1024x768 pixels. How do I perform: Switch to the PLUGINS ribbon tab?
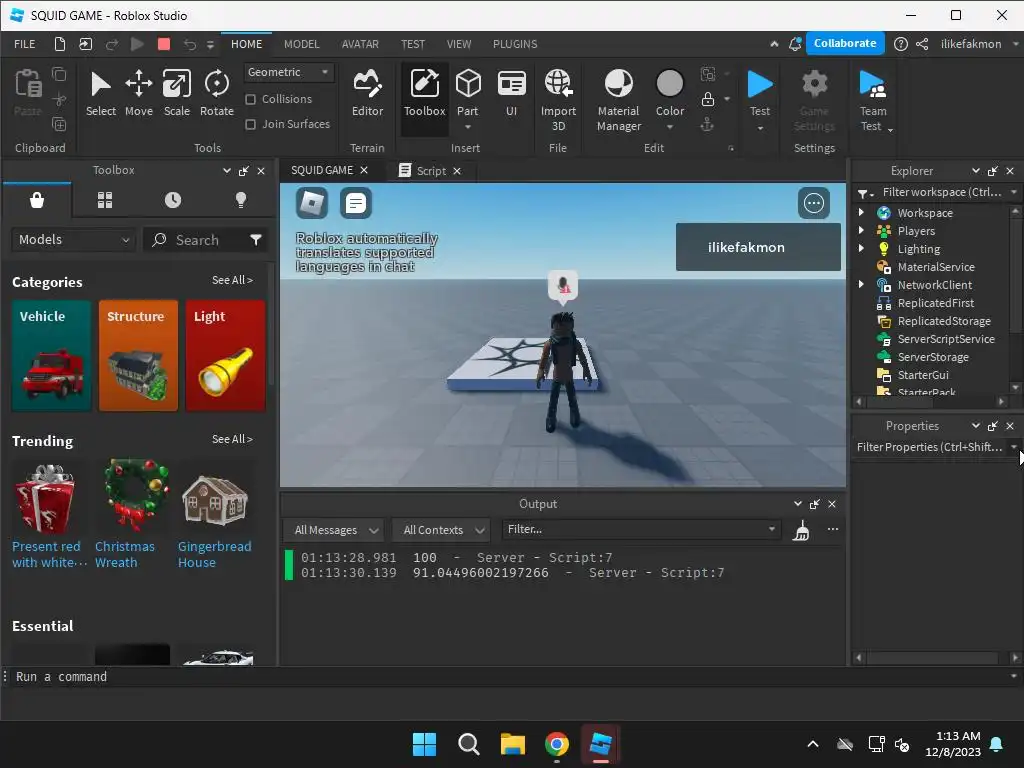[515, 44]
